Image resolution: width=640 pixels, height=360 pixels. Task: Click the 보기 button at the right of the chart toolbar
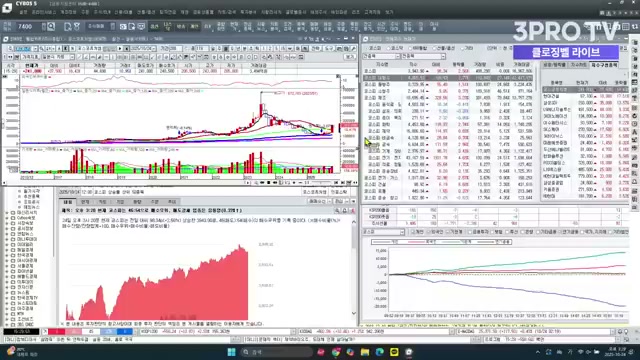click(x=350, y=57)
